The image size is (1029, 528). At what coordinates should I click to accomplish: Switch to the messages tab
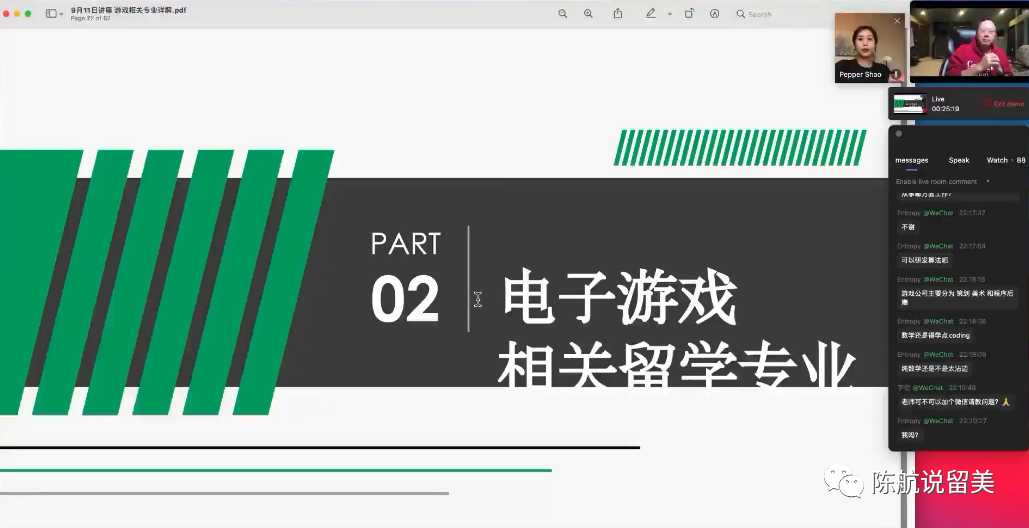pos(911,160)
